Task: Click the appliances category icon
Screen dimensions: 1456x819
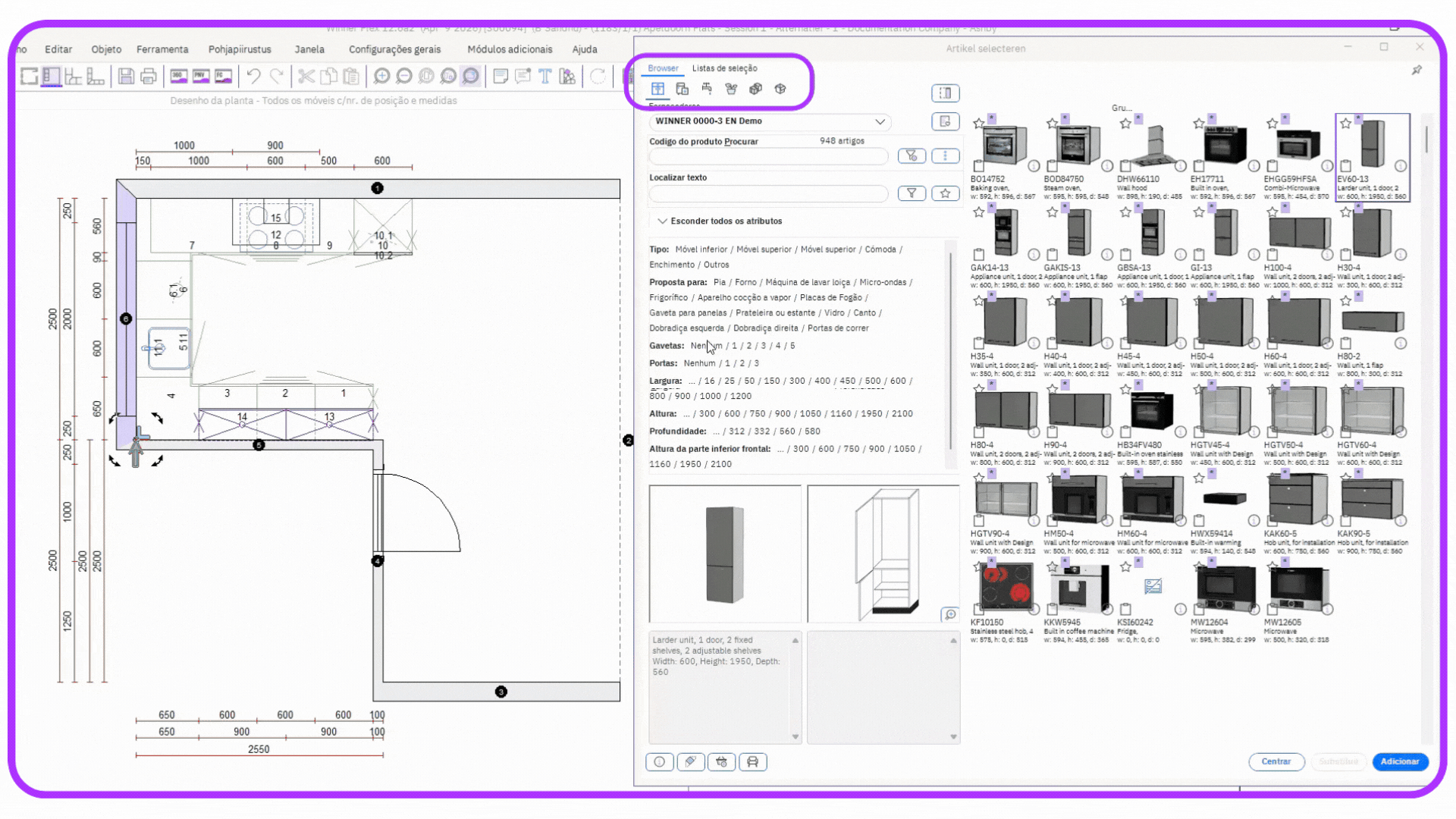Action: click(682, 89)
